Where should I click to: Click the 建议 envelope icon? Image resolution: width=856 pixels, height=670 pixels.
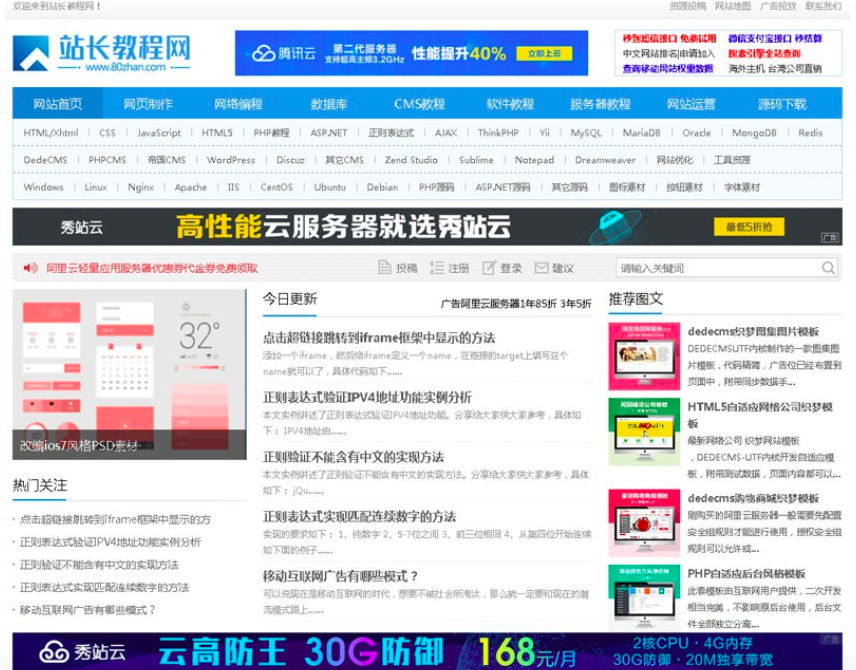pyautogui.click(x=541, y=268)
